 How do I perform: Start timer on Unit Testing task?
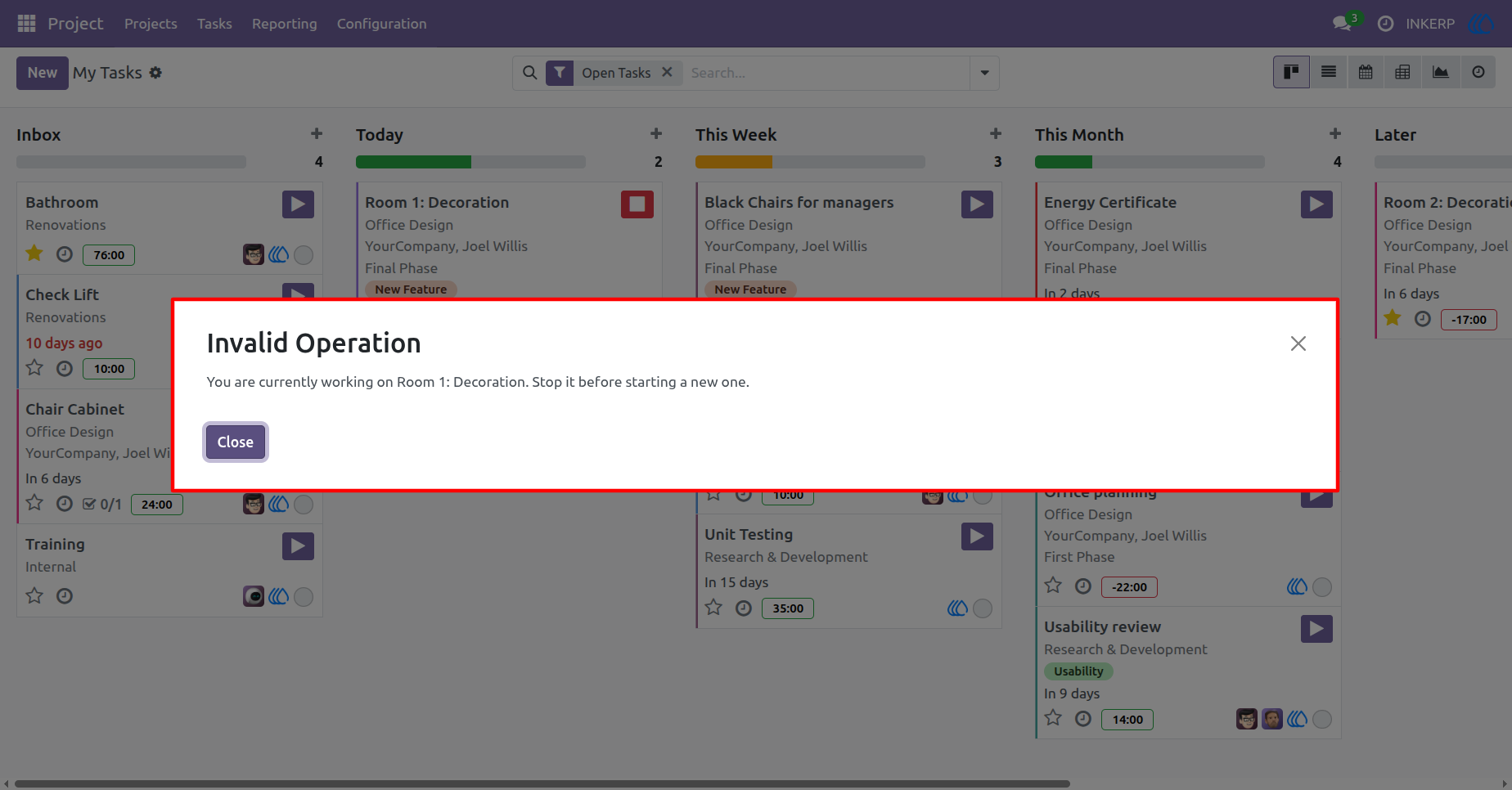click(977, 536)
